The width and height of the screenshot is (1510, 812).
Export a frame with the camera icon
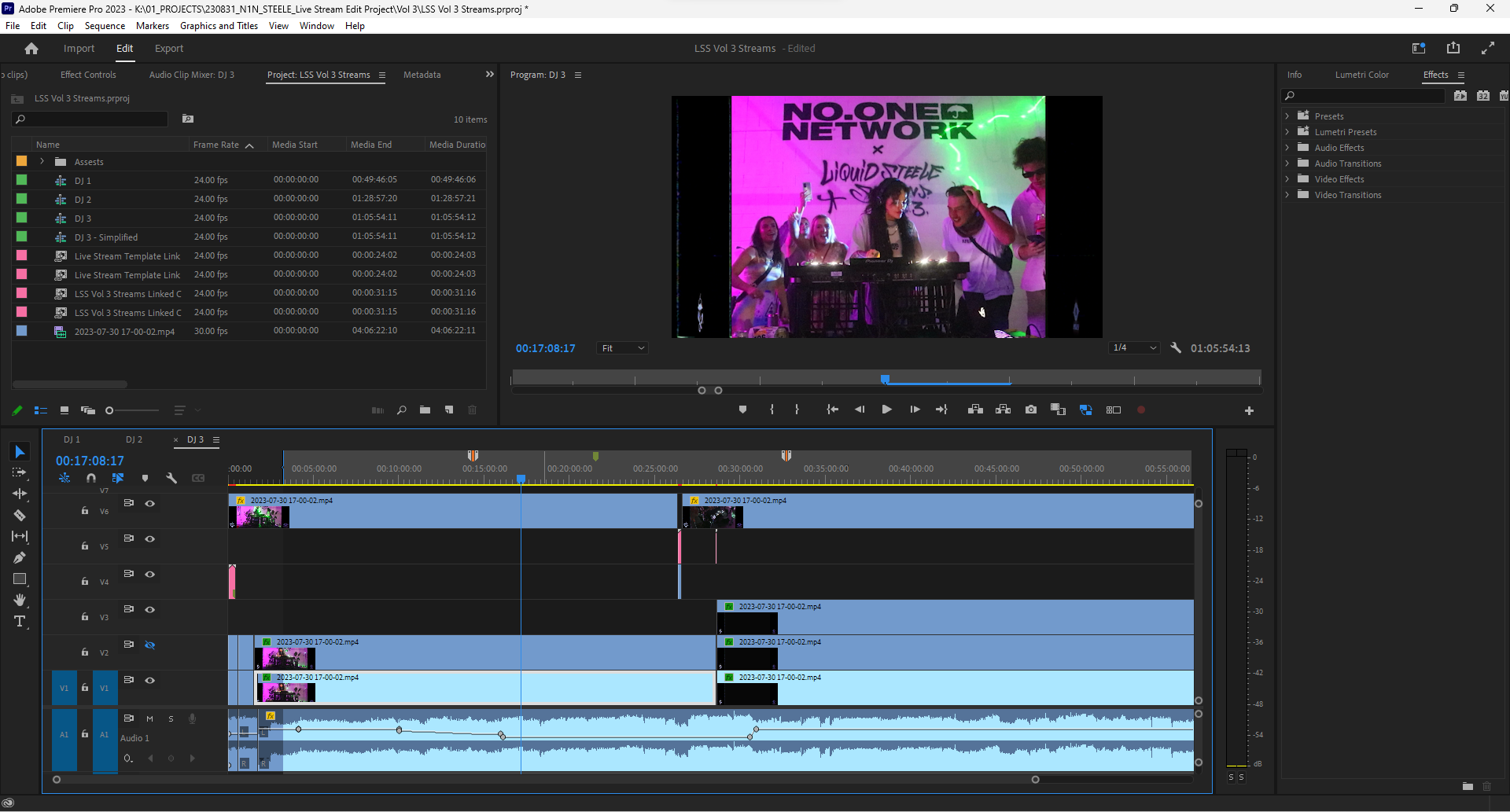tap(1031, 410)
